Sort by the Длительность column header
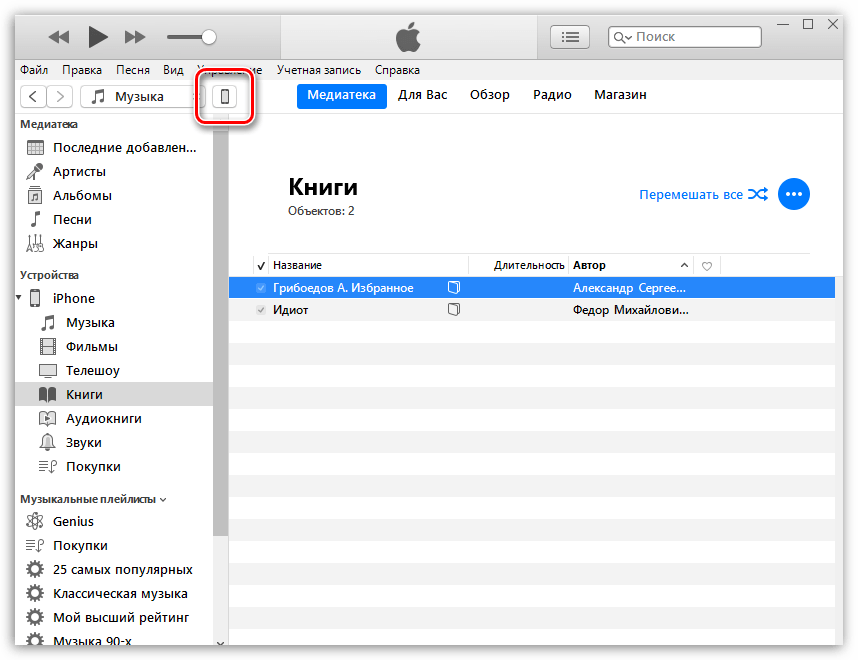The height and width of the screenshot is (660, 858). [519, 265]
